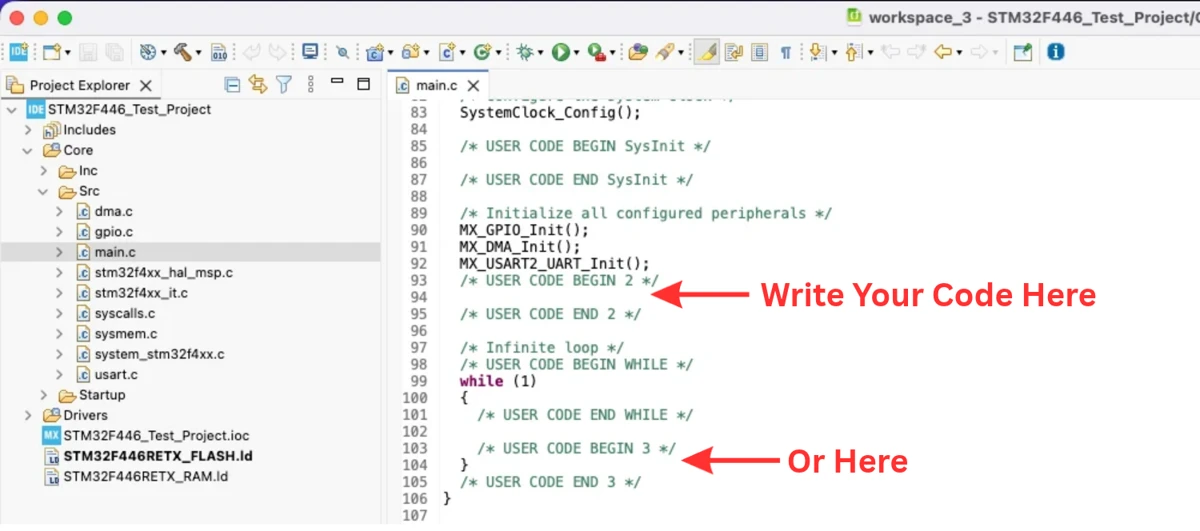
Task: Click the build configuration gear icon
Action: (x=148, y=52)
